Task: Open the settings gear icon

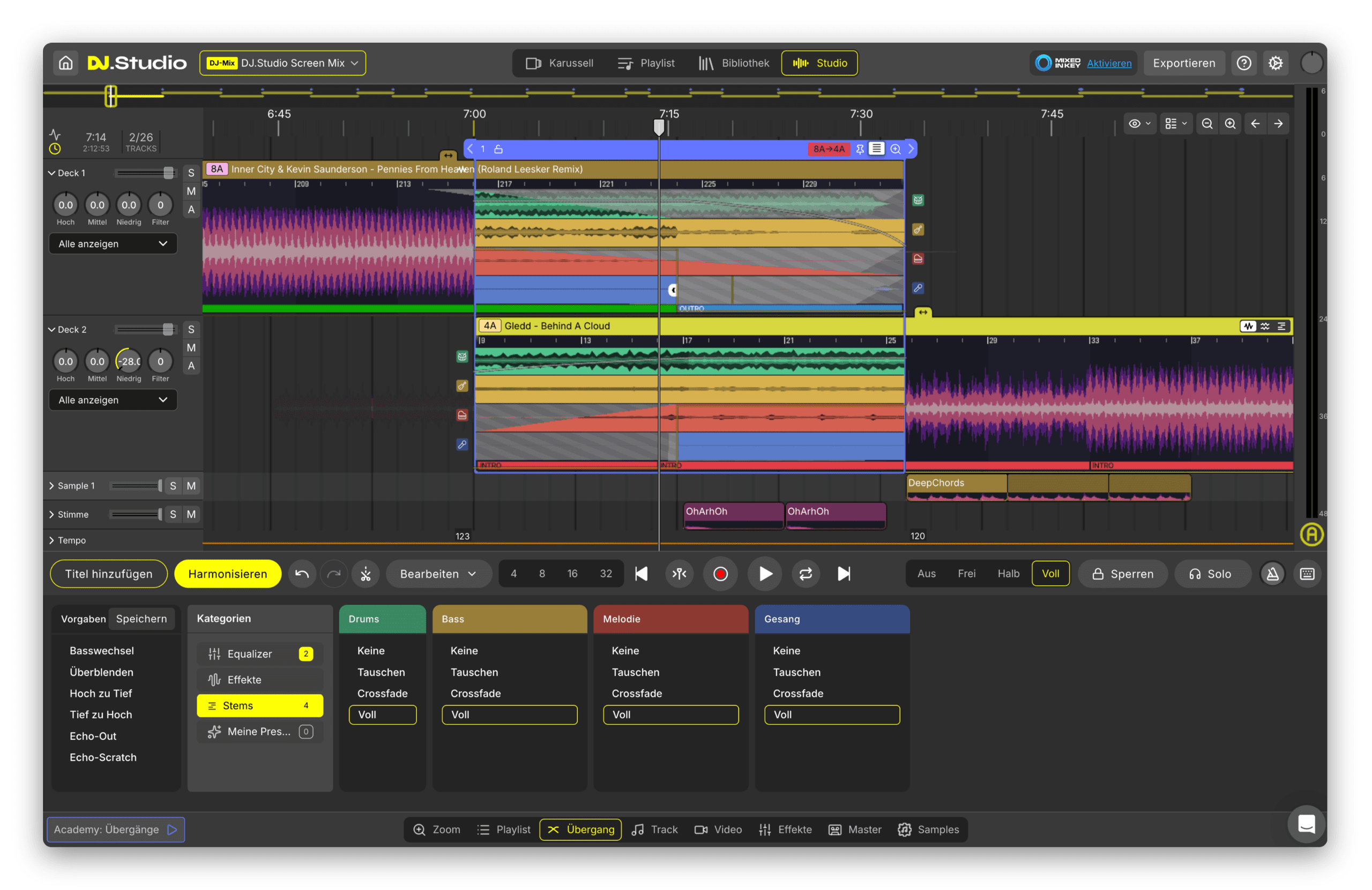Action: coord(1275,63)
